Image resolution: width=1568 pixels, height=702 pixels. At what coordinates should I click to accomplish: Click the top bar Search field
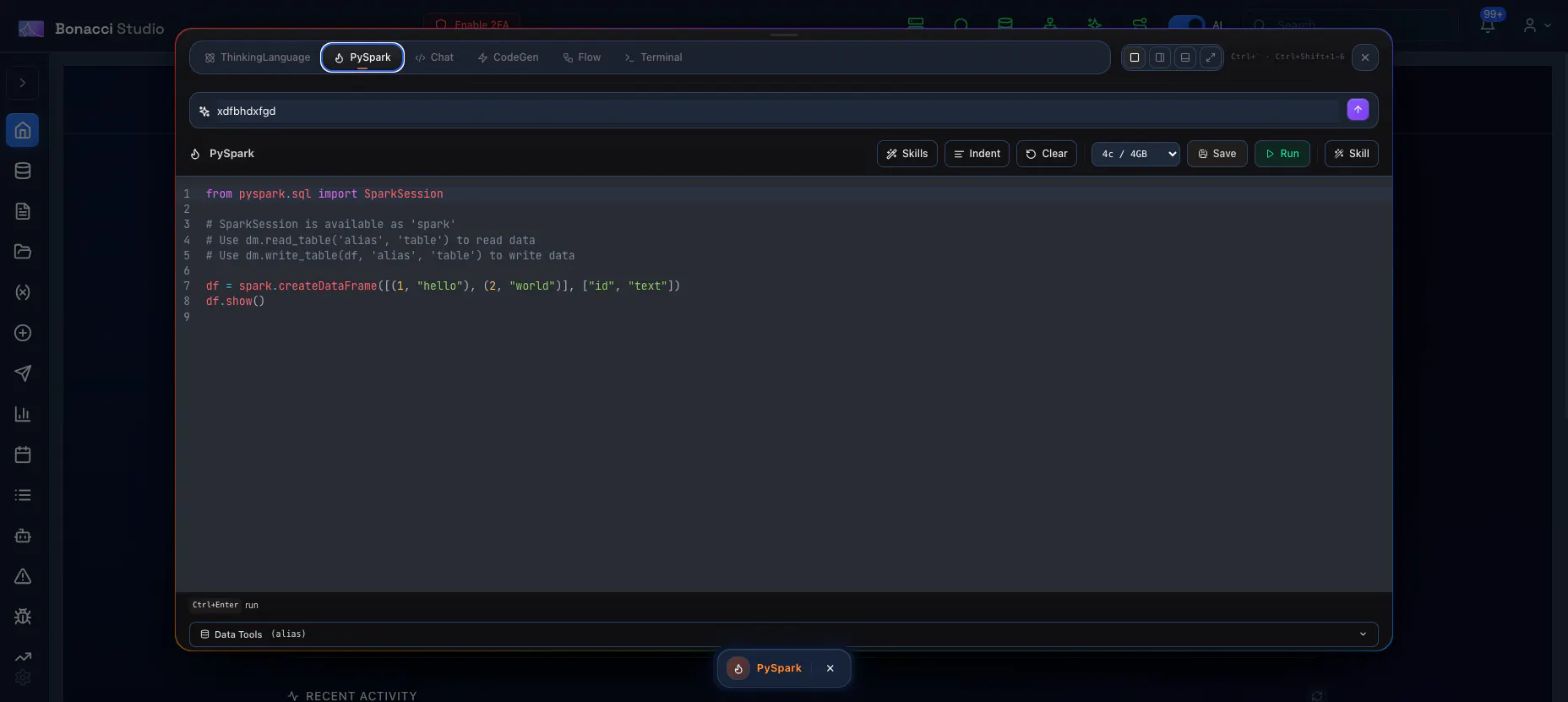click(1350, 25)
